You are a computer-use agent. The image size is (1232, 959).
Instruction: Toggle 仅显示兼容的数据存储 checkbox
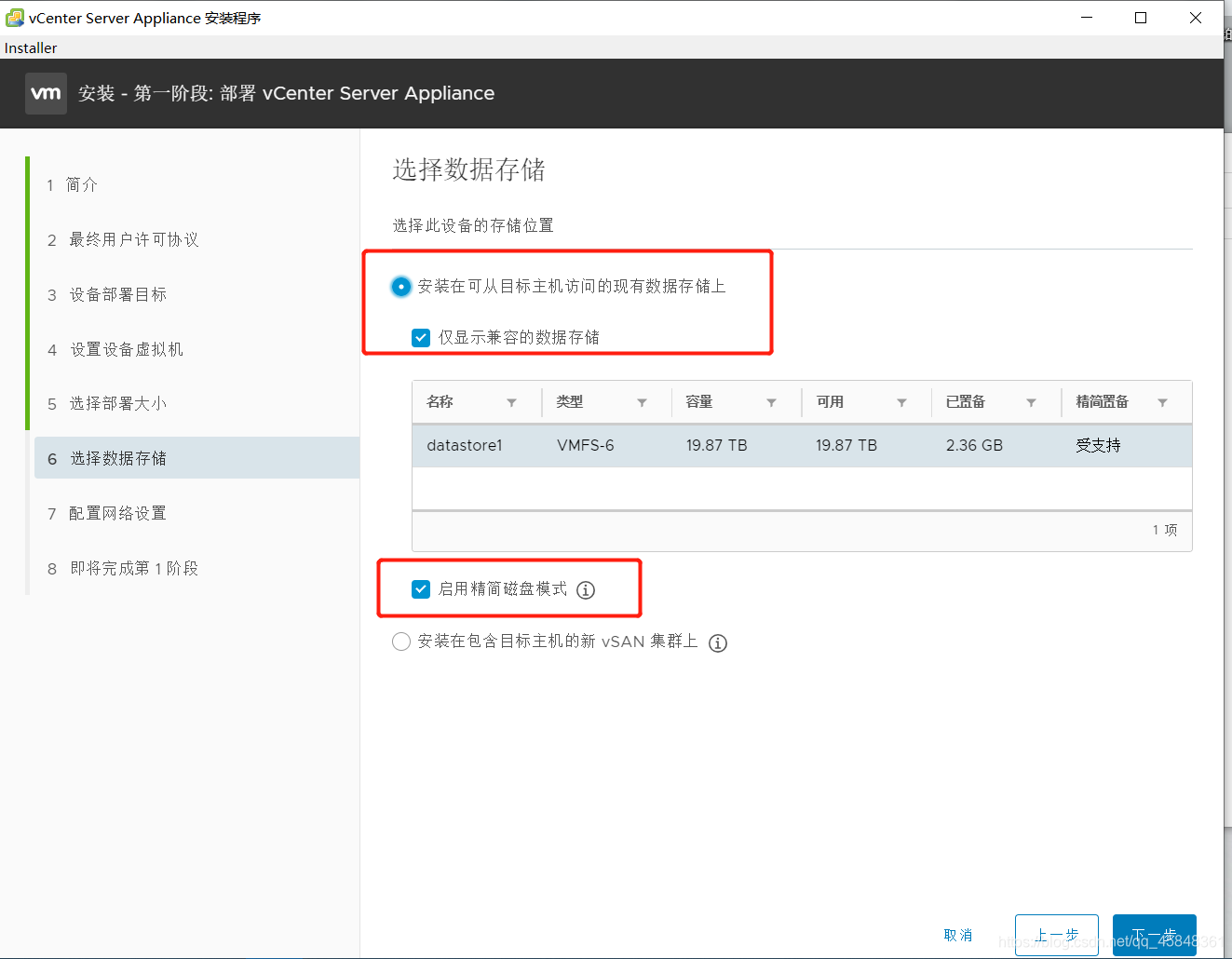421,337
